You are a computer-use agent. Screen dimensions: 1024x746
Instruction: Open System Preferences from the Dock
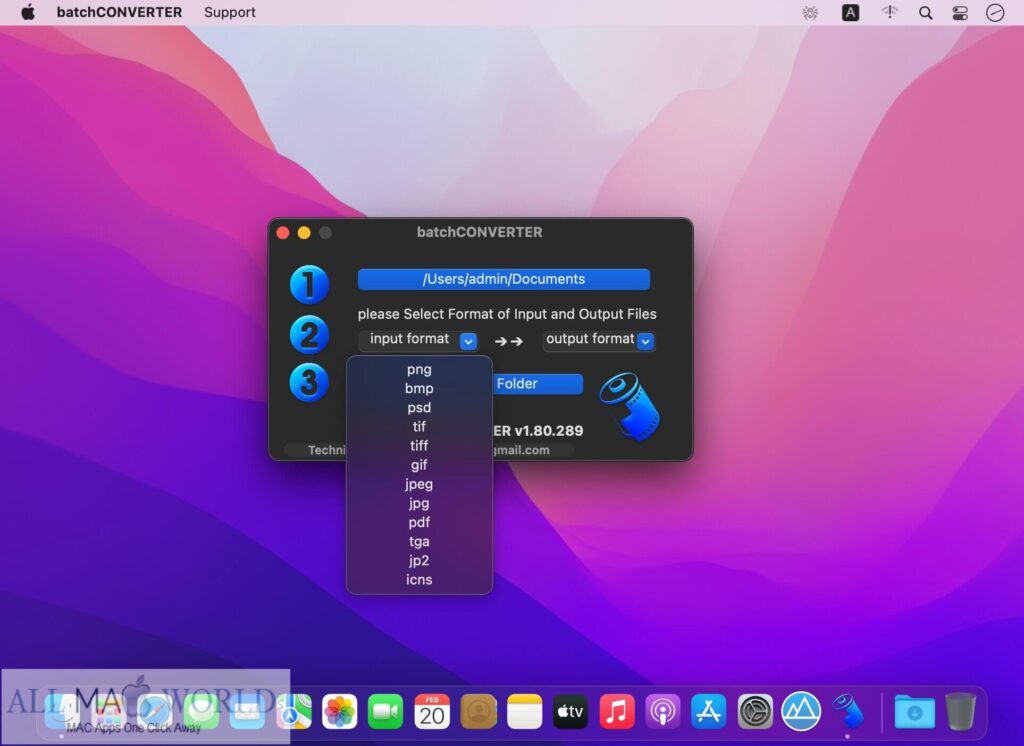755,711
